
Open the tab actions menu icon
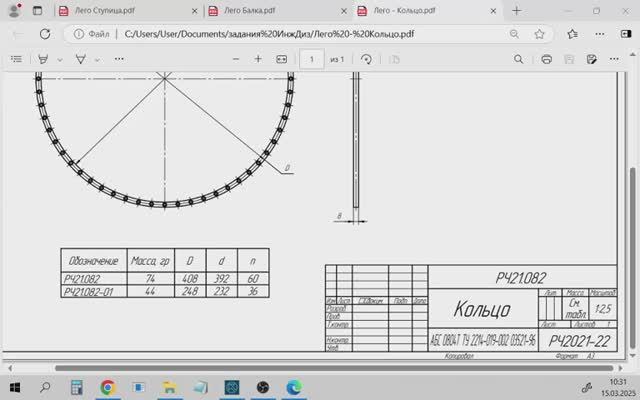click(x=37, y=11)
